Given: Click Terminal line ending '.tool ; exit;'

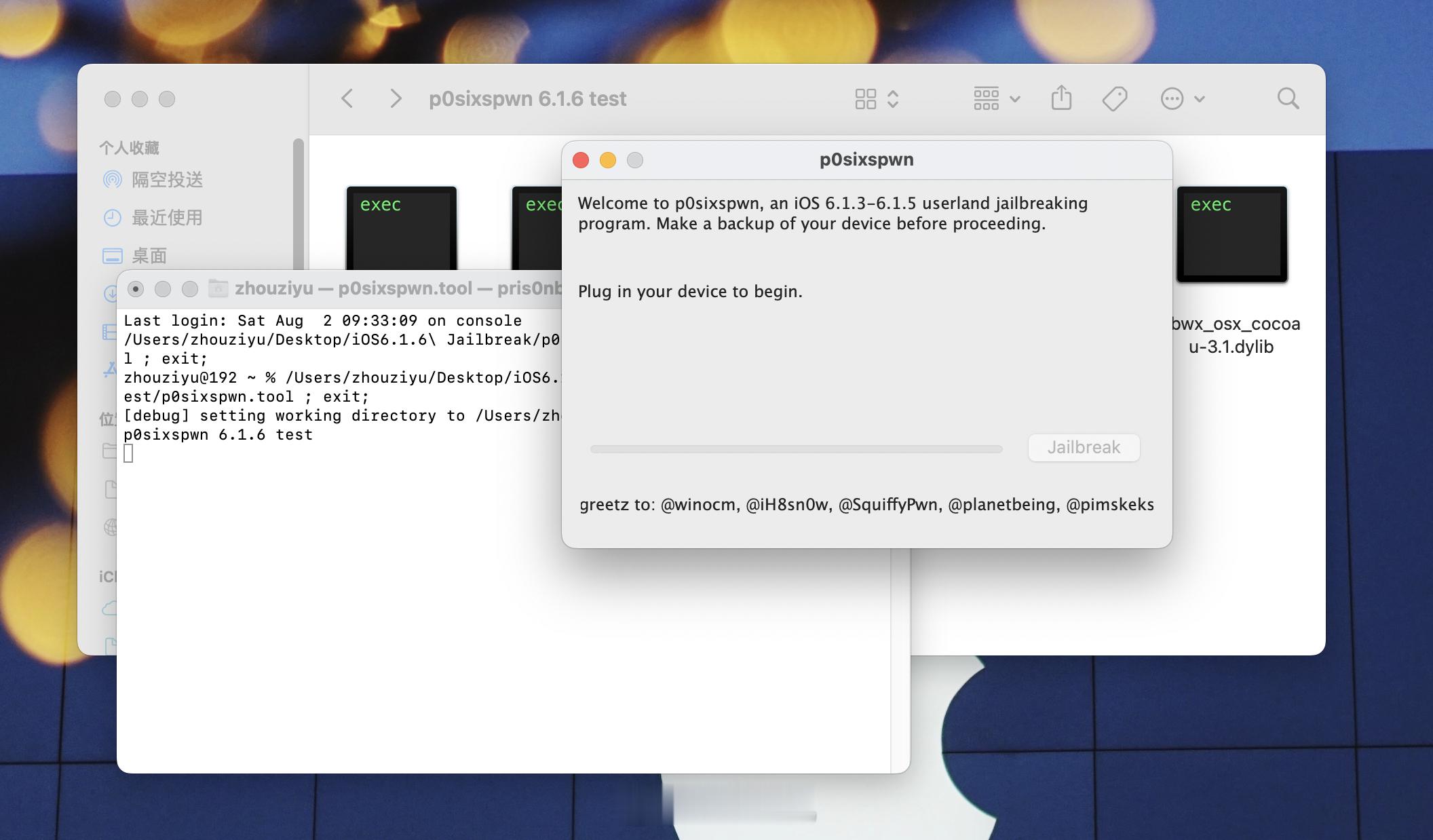Looking at the screenshot, I should (x=246, y=397).
